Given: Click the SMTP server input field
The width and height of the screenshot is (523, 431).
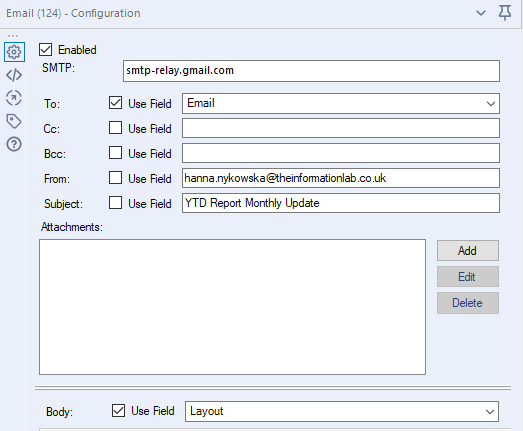Looking at the screenshot, I should 311,71.
